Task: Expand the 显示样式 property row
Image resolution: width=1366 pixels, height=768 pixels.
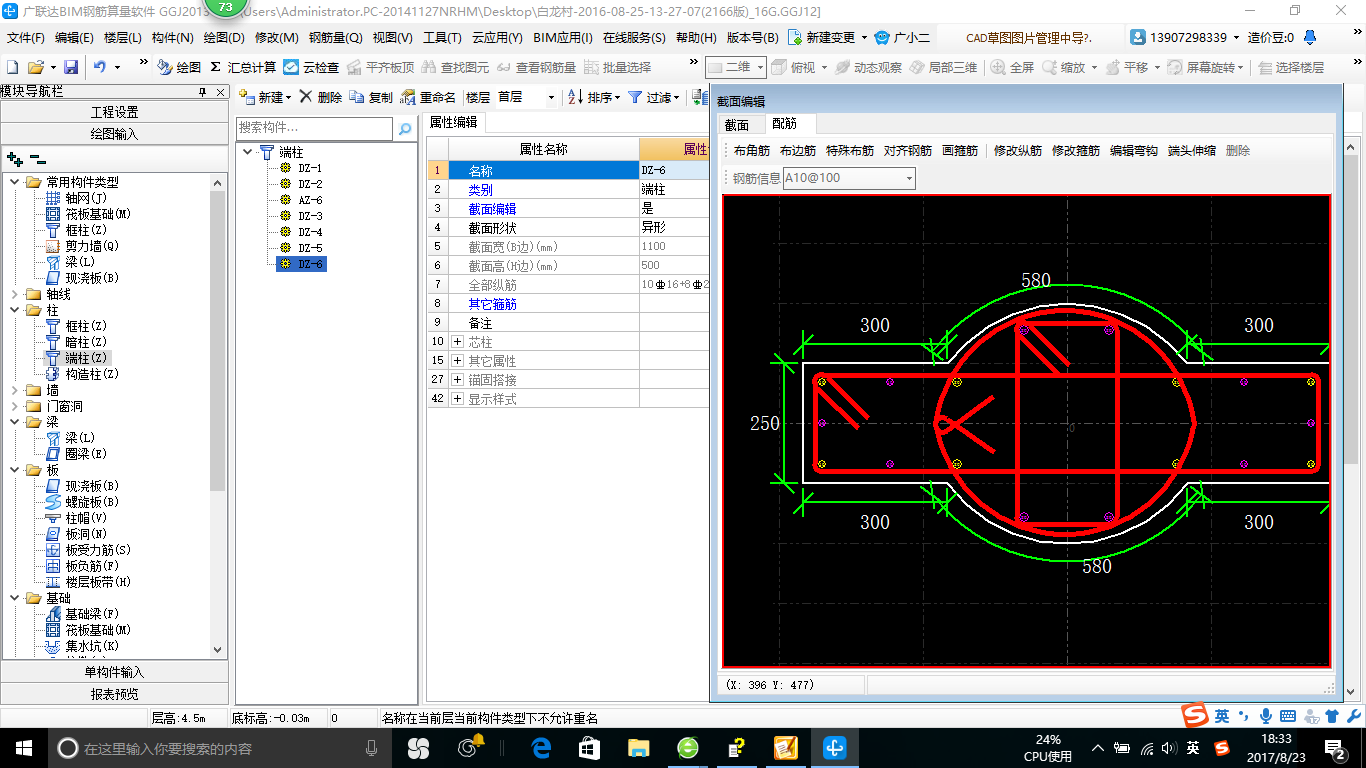Action: 457,399
